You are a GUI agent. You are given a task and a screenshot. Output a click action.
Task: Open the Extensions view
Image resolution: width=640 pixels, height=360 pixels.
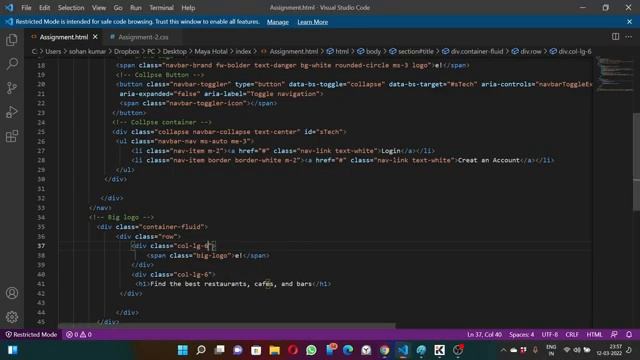[12, 136]
